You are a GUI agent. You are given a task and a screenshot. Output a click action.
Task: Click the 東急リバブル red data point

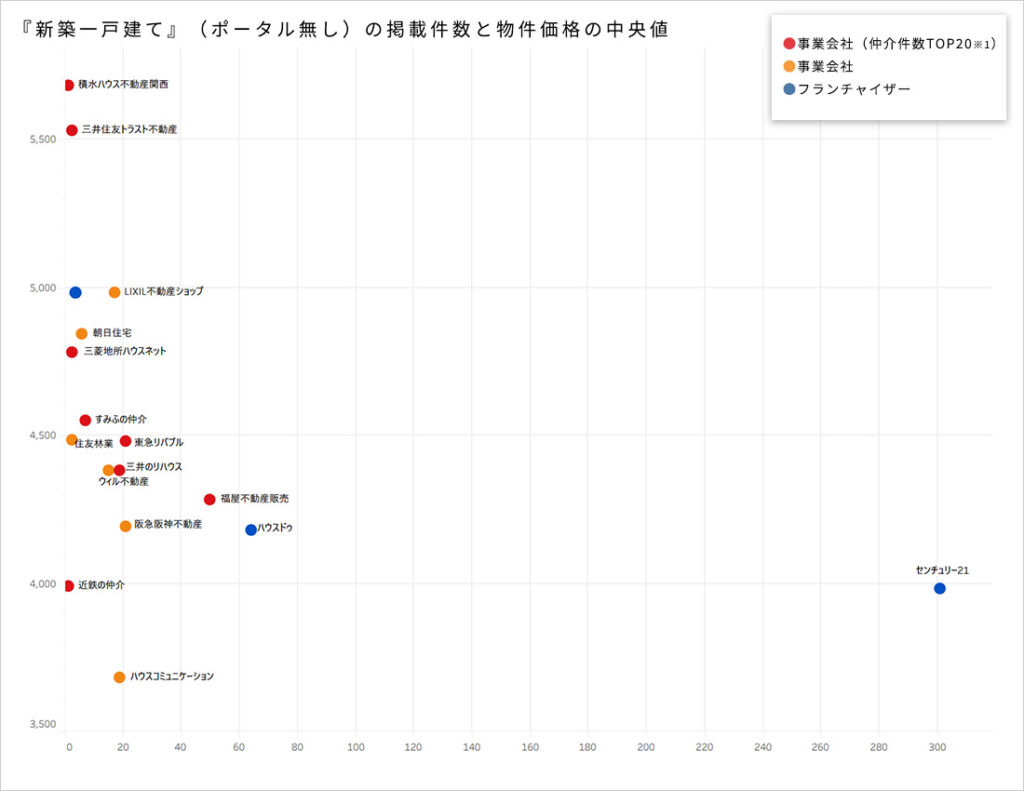(x=126, y=441)
